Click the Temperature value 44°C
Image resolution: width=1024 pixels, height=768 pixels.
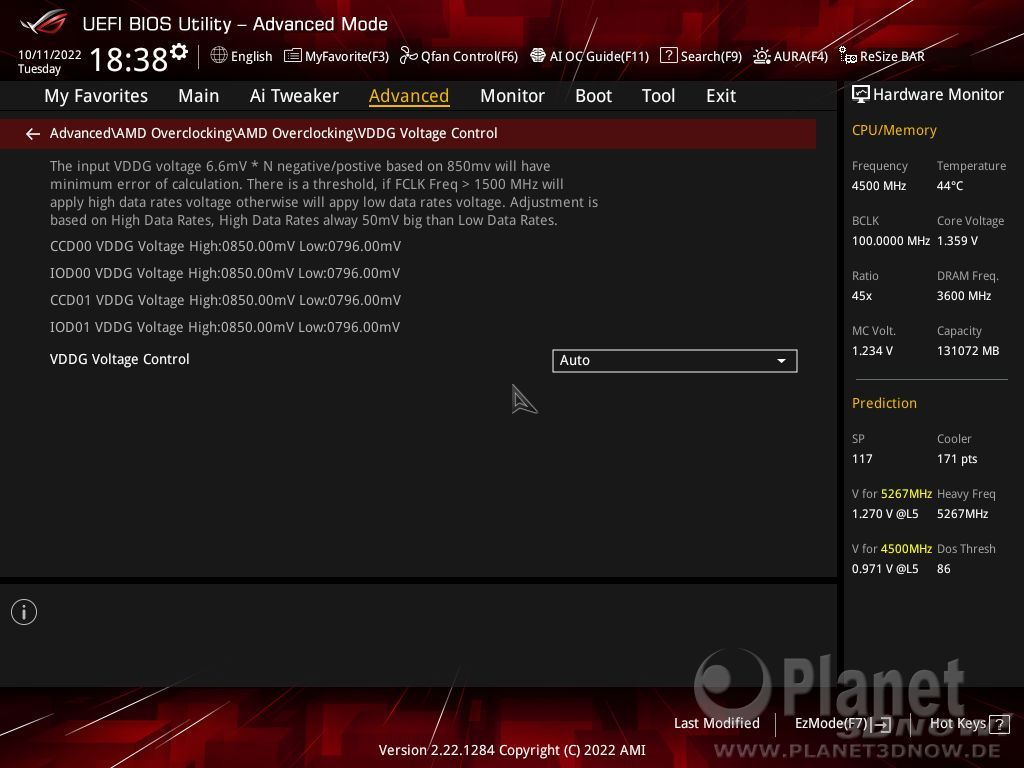(x=950, y=186)
